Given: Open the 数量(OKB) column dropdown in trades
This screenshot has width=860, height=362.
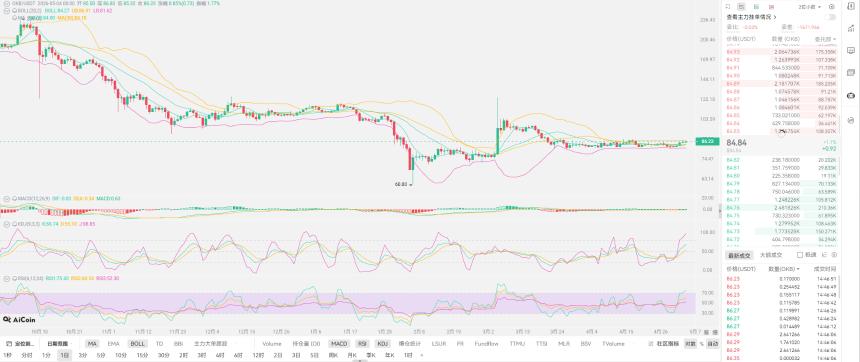Looking at the screenshot, I should coord(784,269).
